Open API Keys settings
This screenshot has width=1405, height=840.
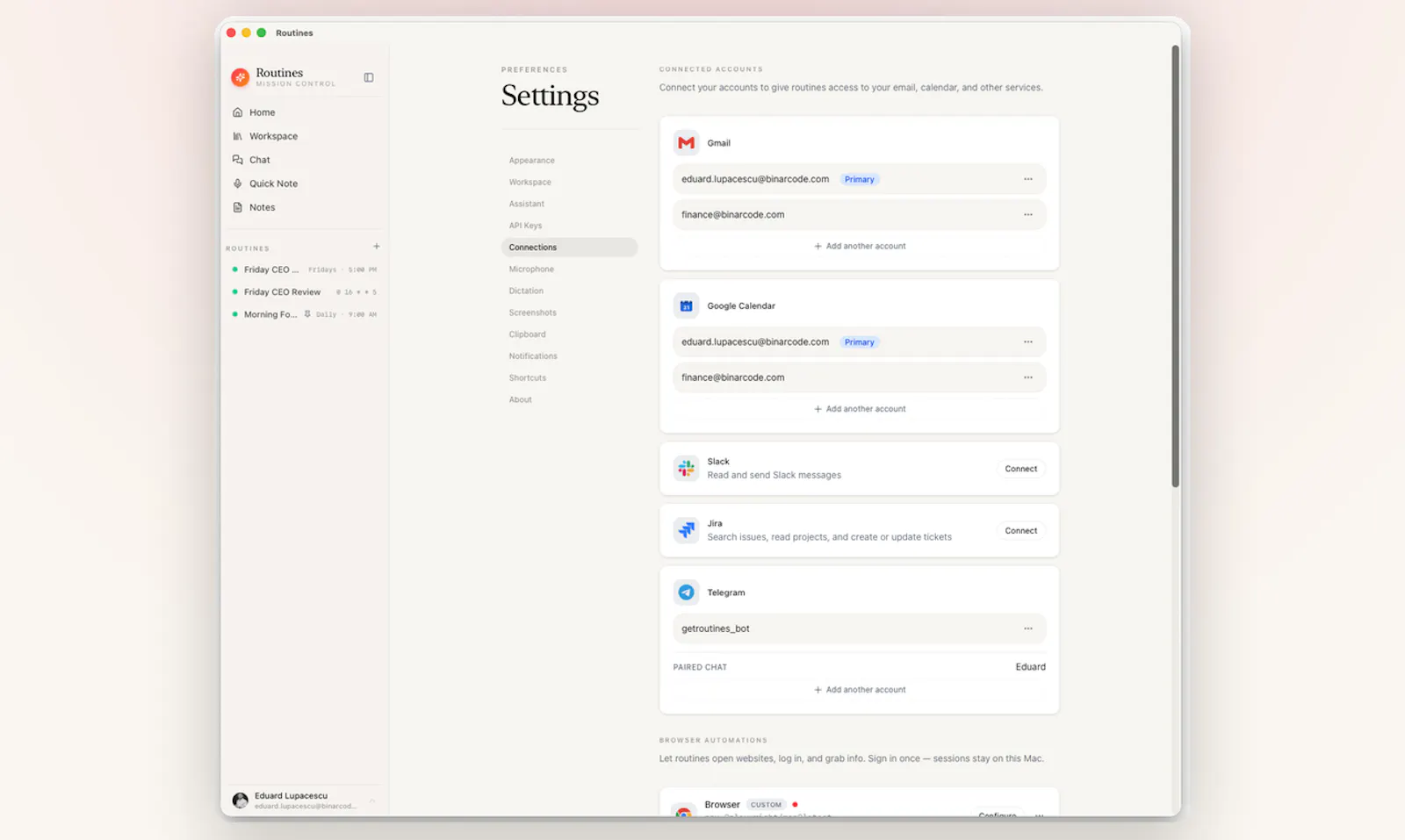[x=569, y=226]
